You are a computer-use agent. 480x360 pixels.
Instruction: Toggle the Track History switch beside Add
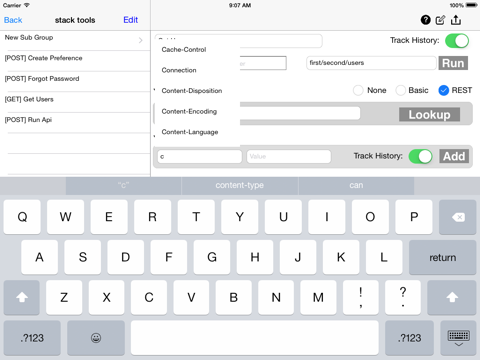tap(420, 156)
